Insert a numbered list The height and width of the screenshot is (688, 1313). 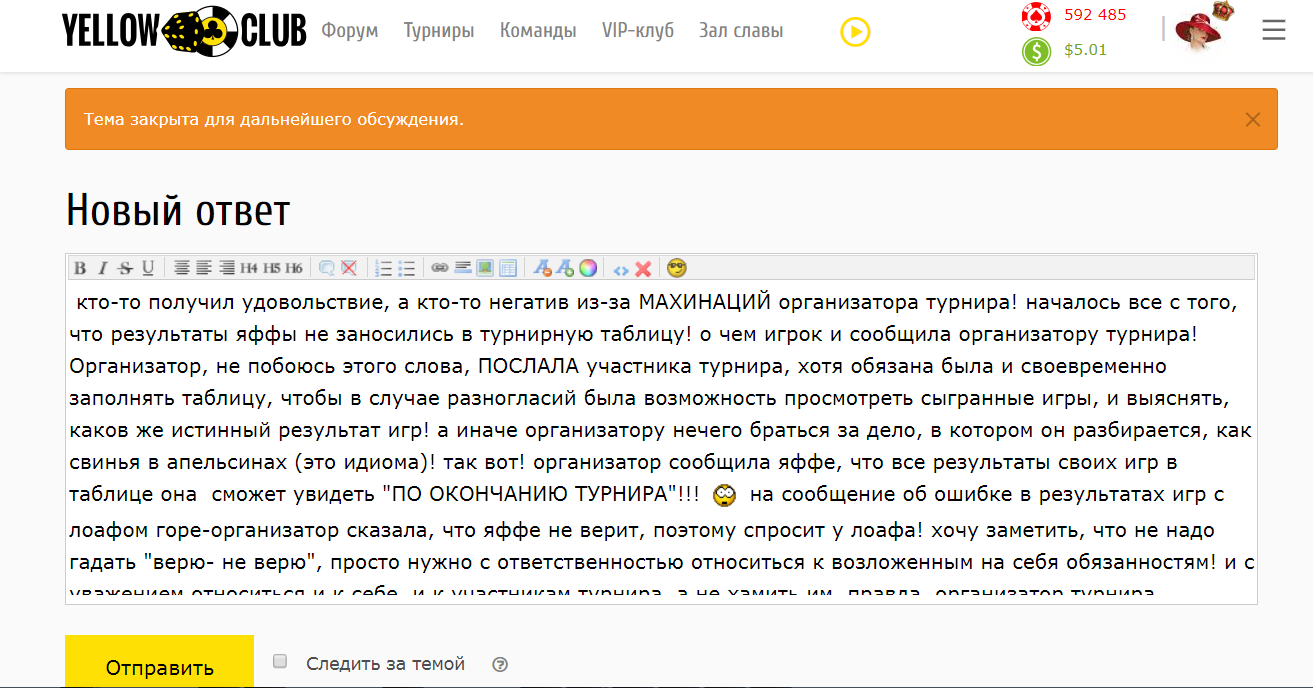(383, 268)
